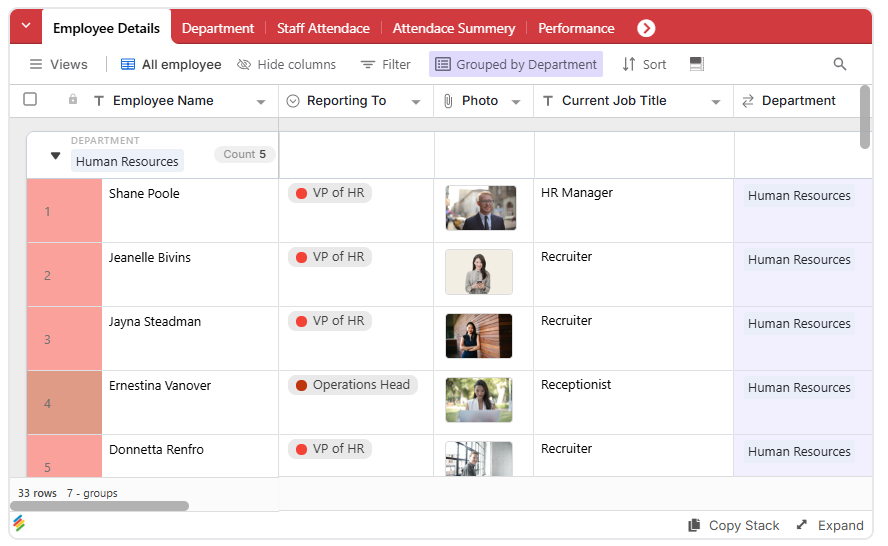Screen dimensions: 888x546
Task: Click the Department column header
Action: tap(799, 101)
